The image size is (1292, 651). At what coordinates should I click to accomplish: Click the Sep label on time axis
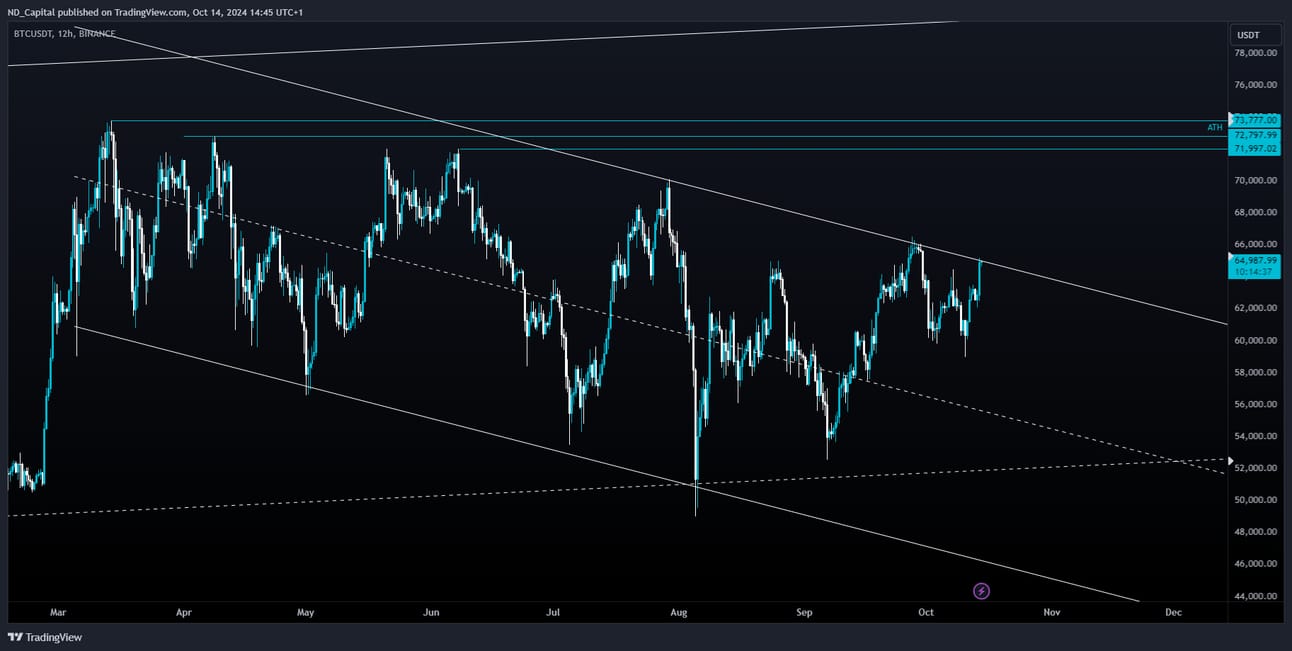coord(805,612)
